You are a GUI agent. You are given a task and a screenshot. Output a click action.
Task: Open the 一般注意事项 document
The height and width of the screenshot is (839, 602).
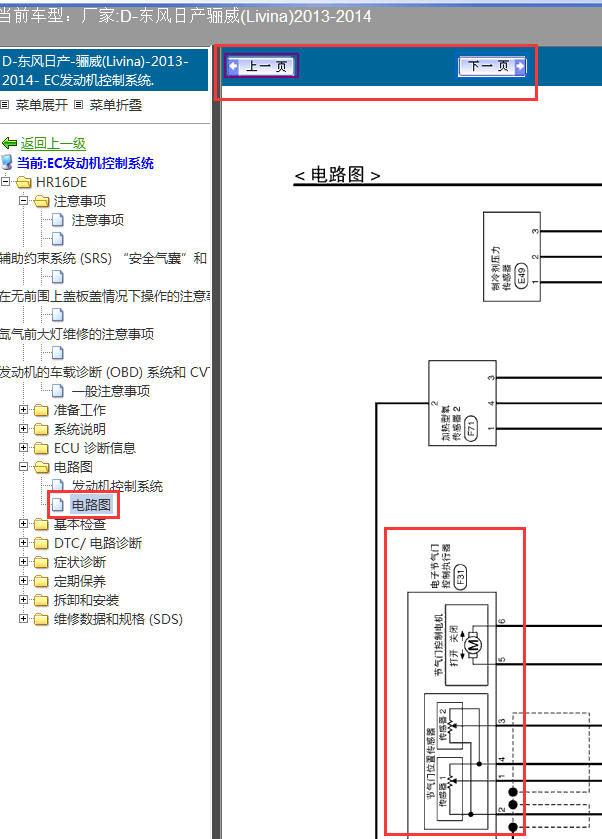[x=111, y=391]
